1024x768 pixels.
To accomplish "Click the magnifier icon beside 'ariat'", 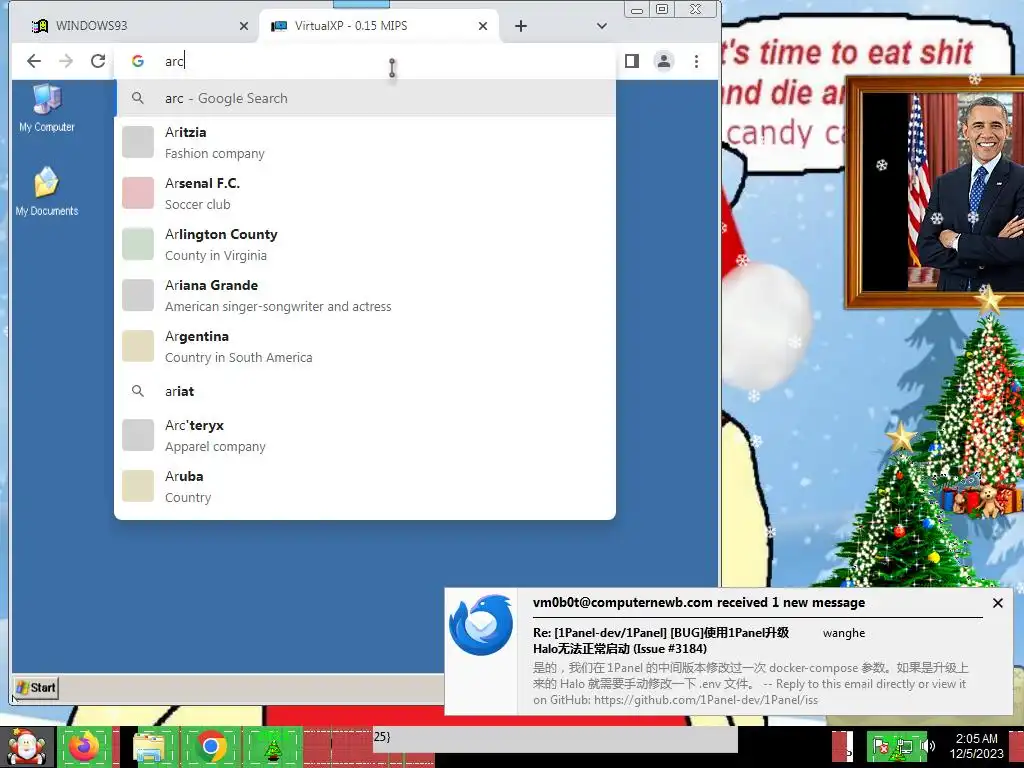I will (x=138, y=391).
